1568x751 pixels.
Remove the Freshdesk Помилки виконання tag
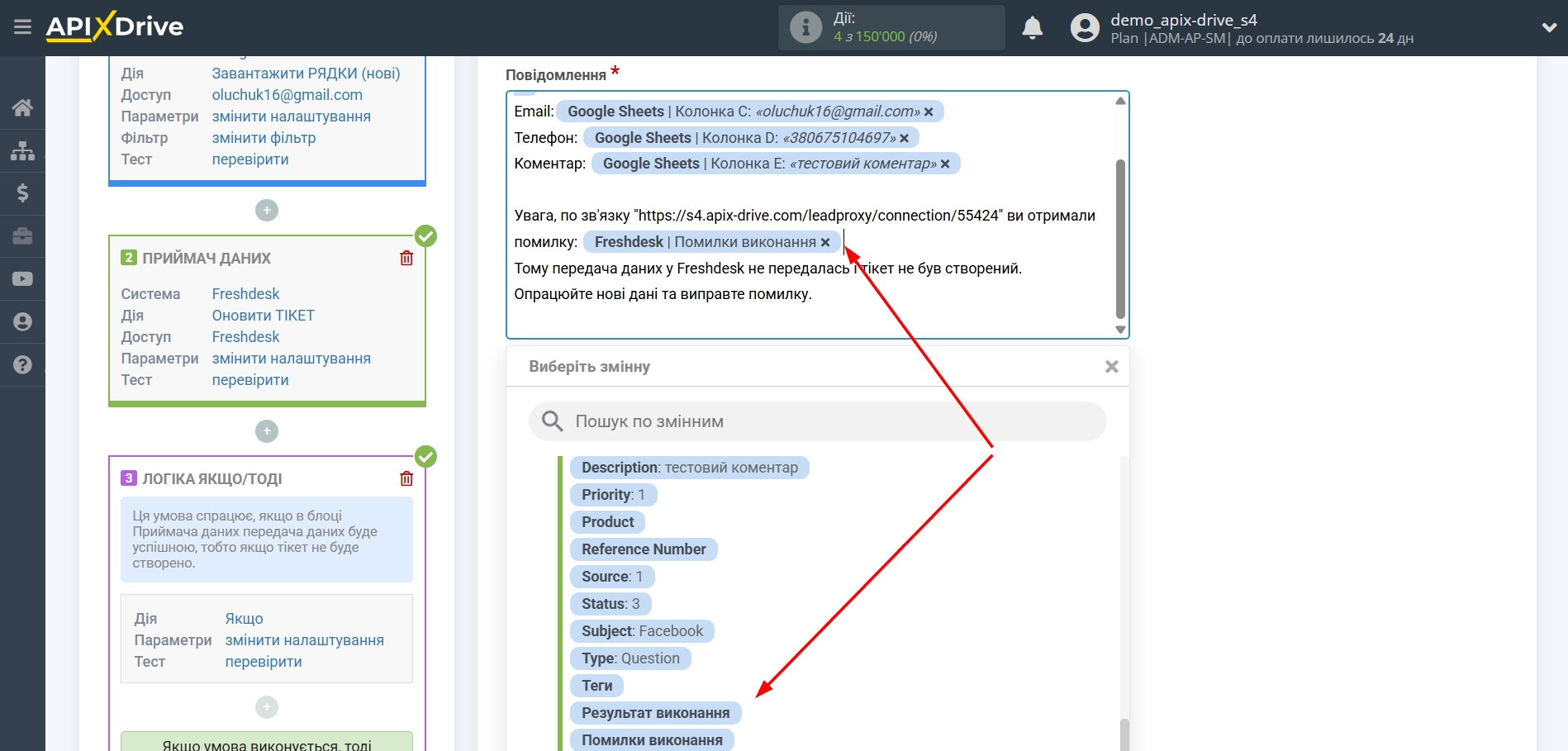[x=825, y=242]
